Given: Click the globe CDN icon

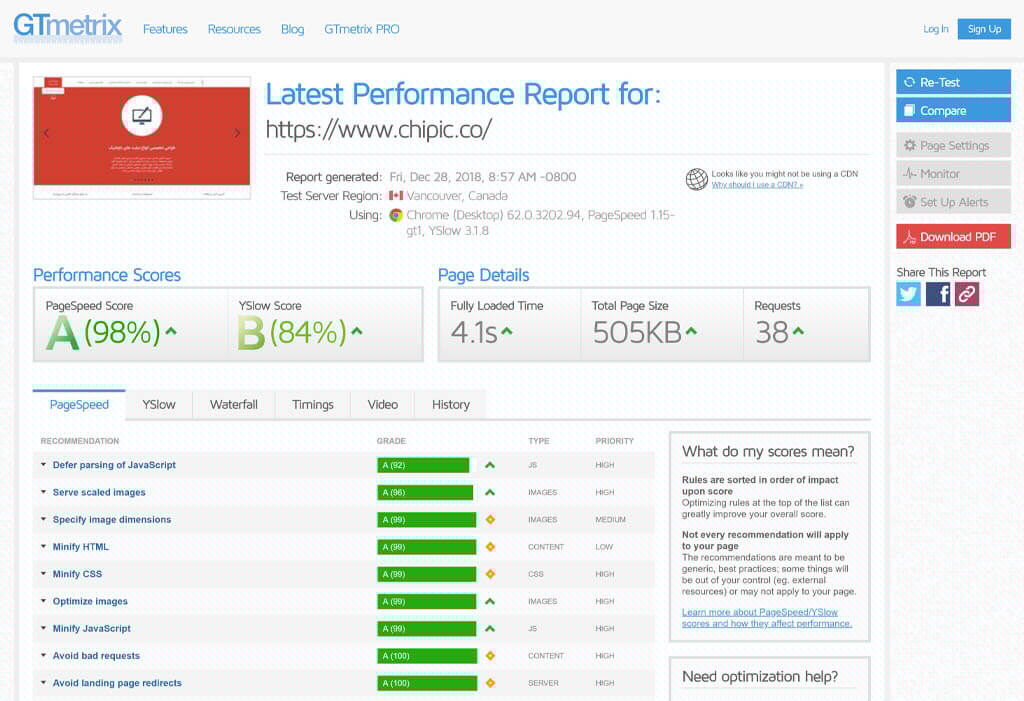Looking at the screenshot, I should tap(696, 178).
